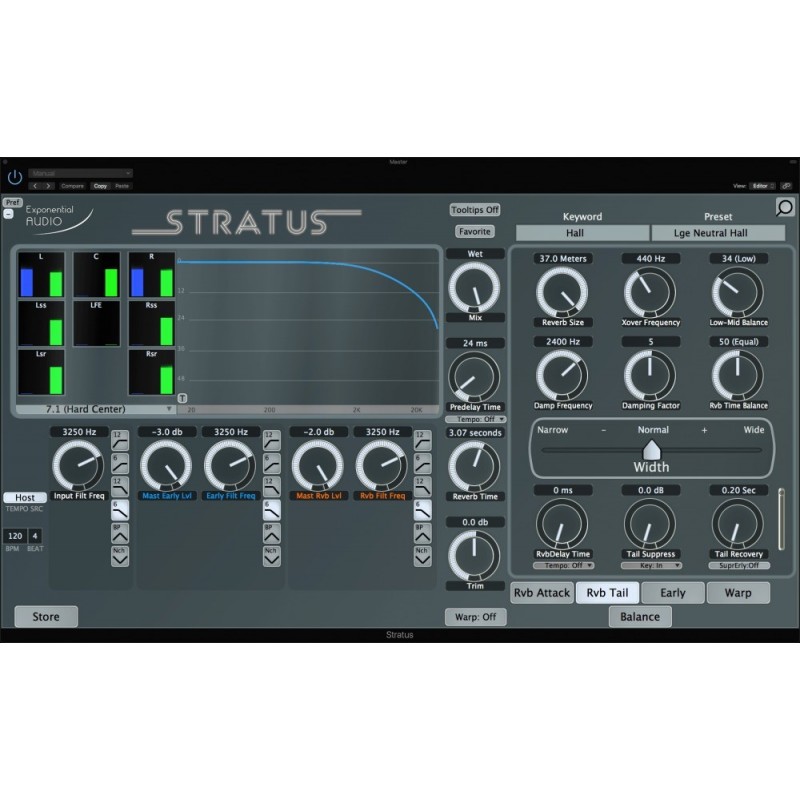Set the Width slider to Normal

(x=653, y=451)
